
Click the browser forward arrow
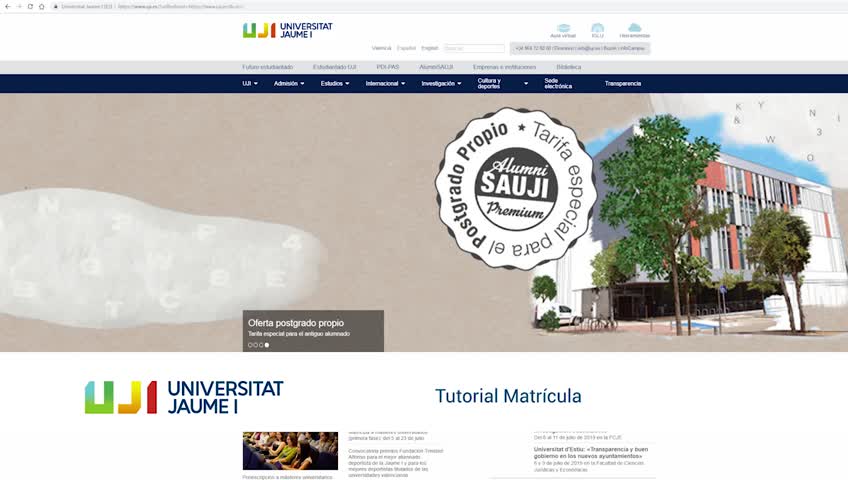[19, 6]
